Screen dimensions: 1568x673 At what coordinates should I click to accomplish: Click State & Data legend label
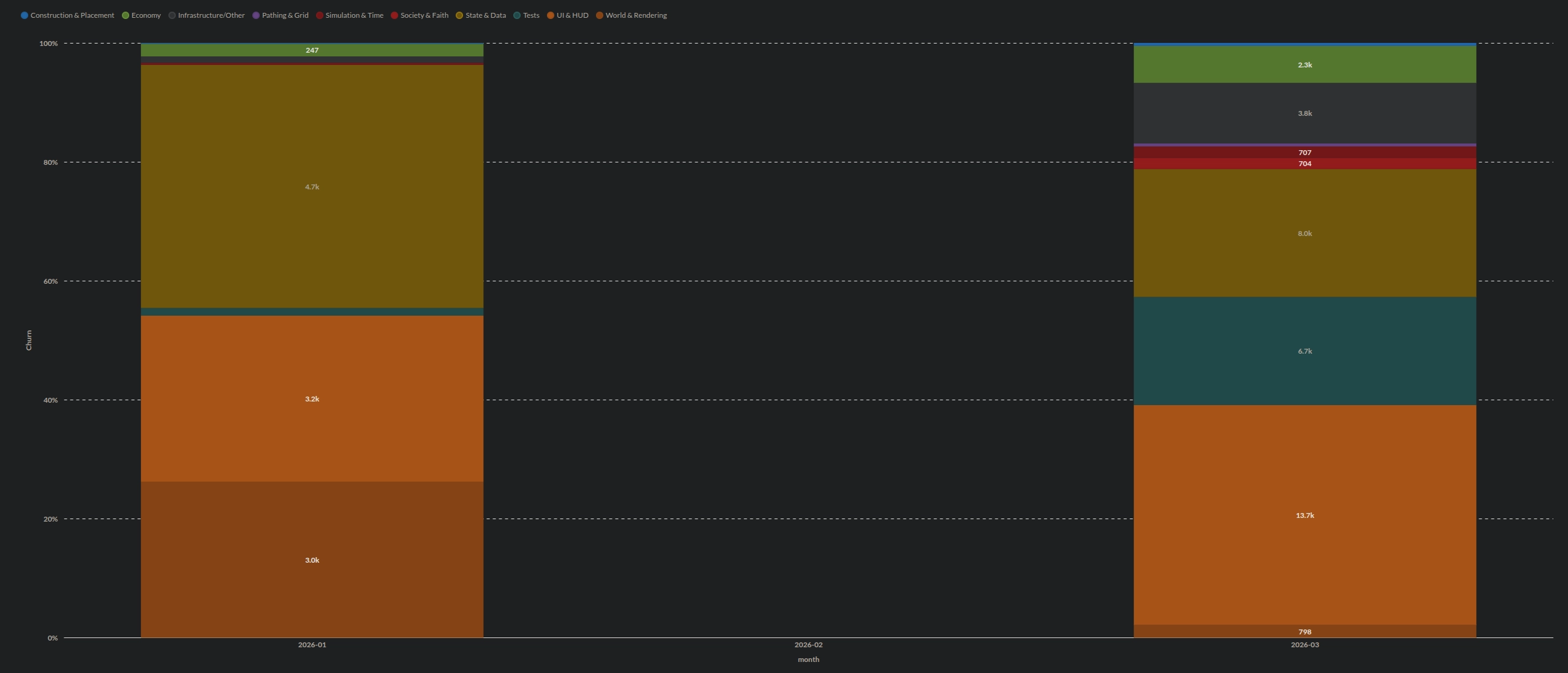[x=485, y=15]
